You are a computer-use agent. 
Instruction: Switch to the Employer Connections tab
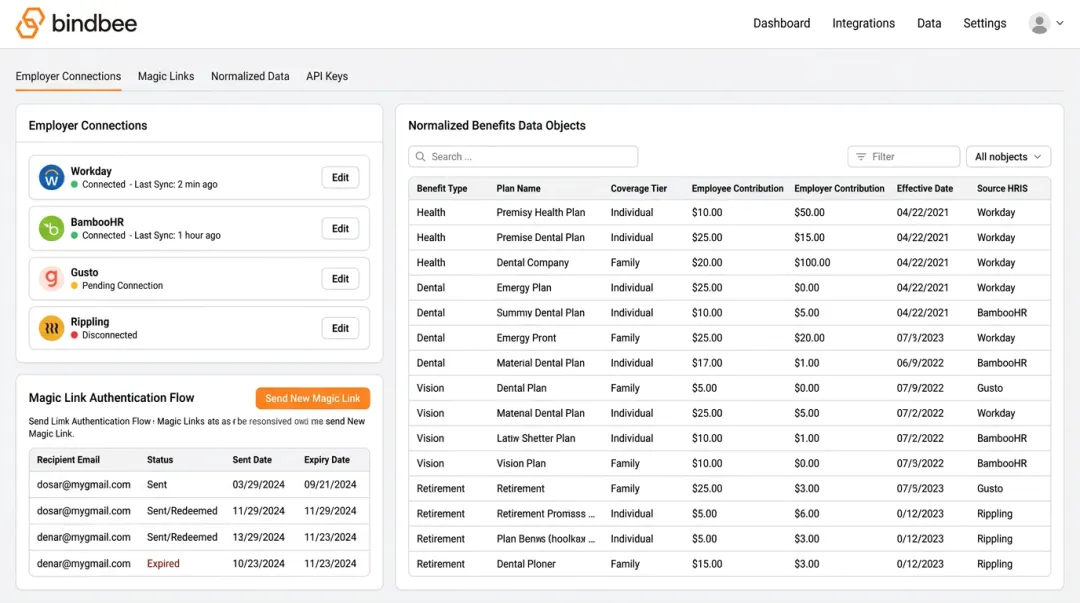(68, 76)
